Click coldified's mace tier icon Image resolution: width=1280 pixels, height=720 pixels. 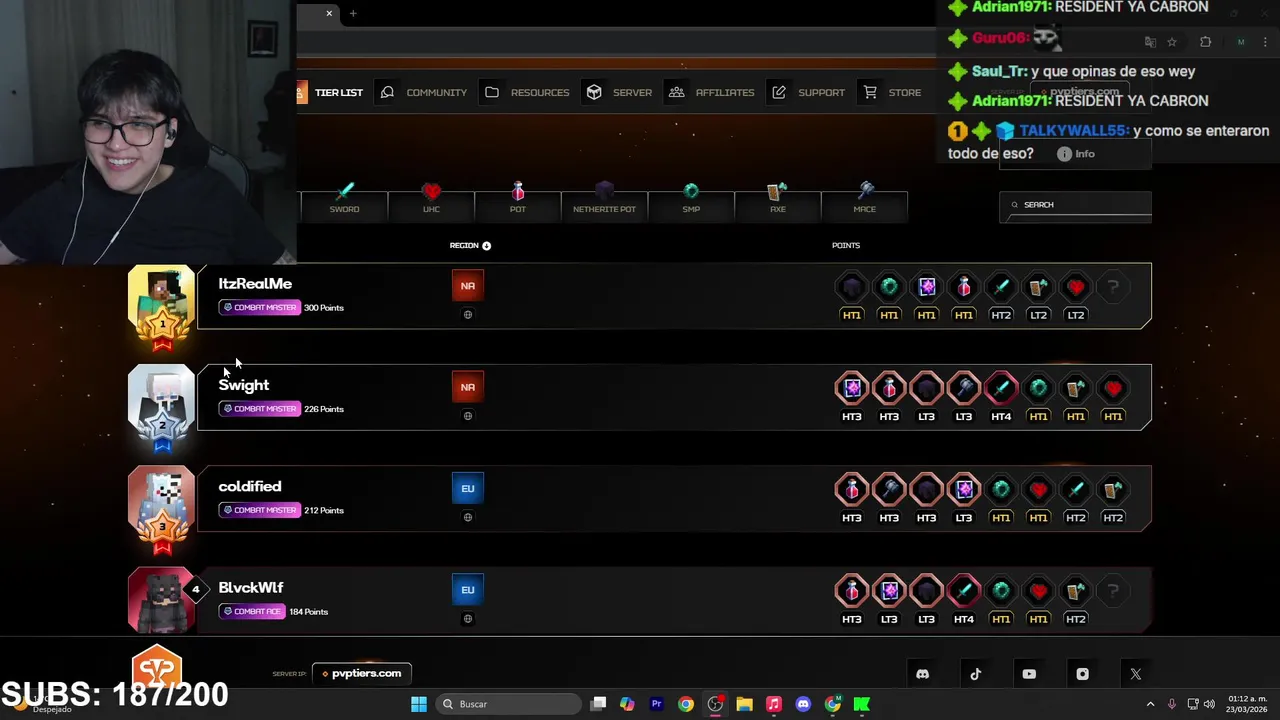(x=889, y=490)
